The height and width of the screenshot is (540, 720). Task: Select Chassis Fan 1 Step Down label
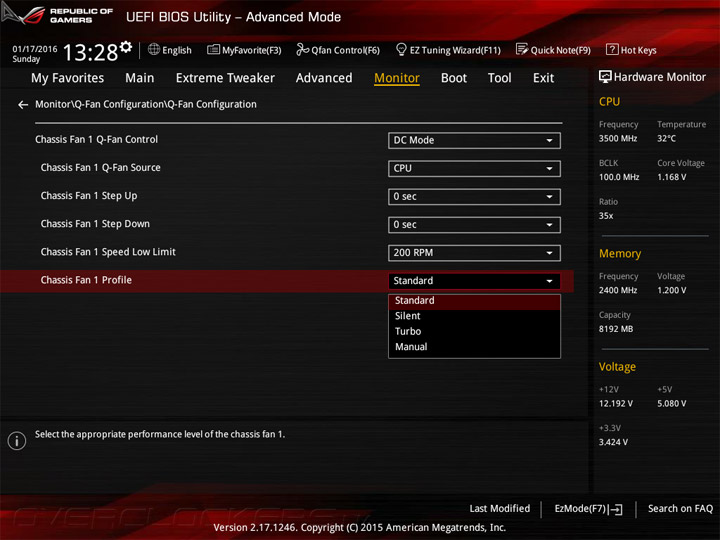click(95, 224)
